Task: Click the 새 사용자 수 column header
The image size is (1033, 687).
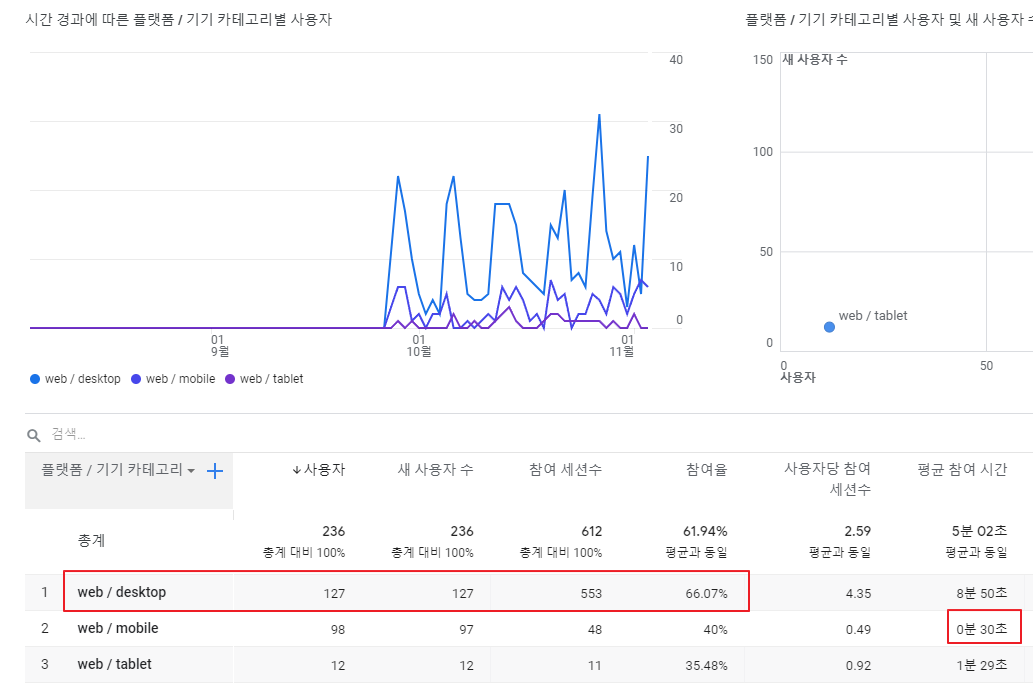Action: tap(435, 470)
